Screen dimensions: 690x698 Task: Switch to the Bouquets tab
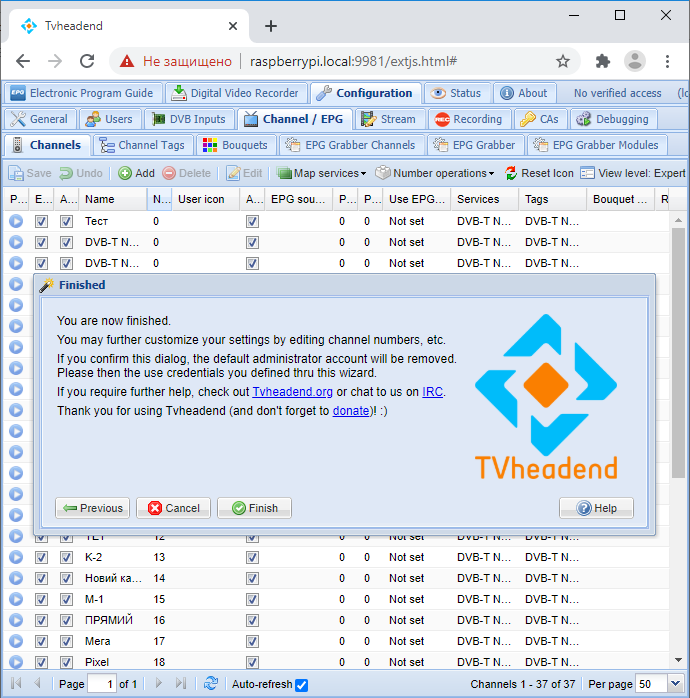point(235,145)
